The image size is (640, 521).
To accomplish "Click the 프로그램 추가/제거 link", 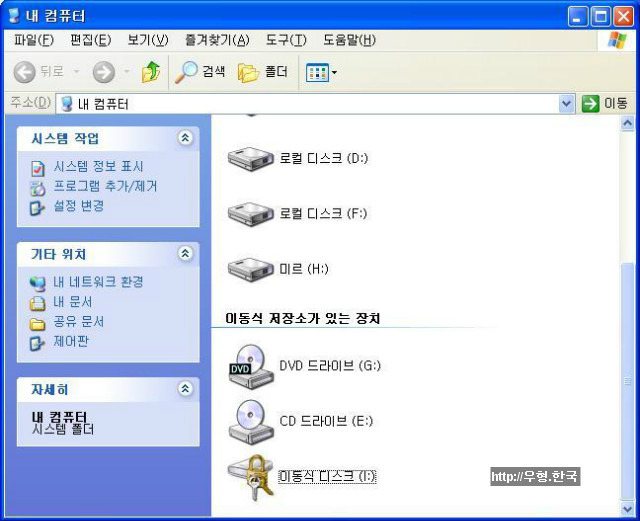I will pyautogui.click(x=105, y=187).
